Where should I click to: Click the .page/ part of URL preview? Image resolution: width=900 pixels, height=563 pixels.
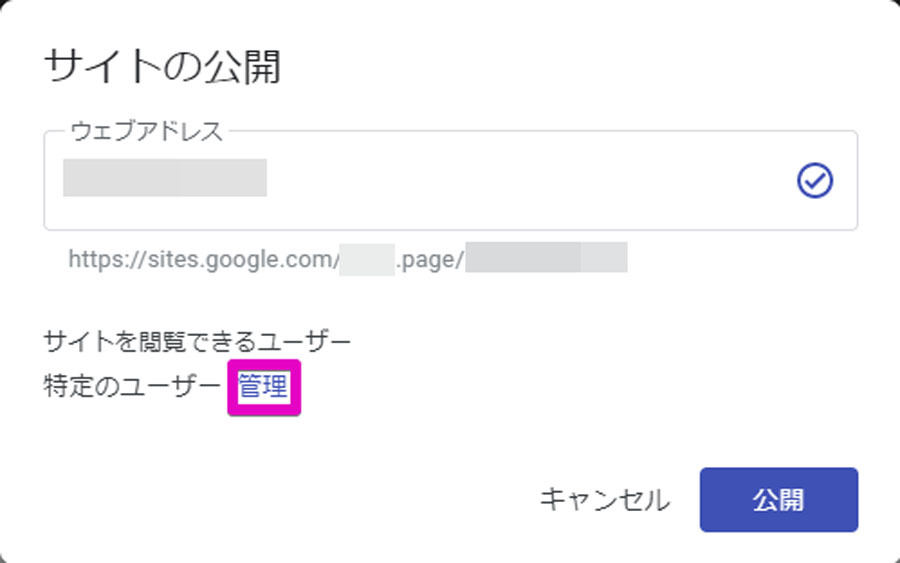click(x=429, y=260)
